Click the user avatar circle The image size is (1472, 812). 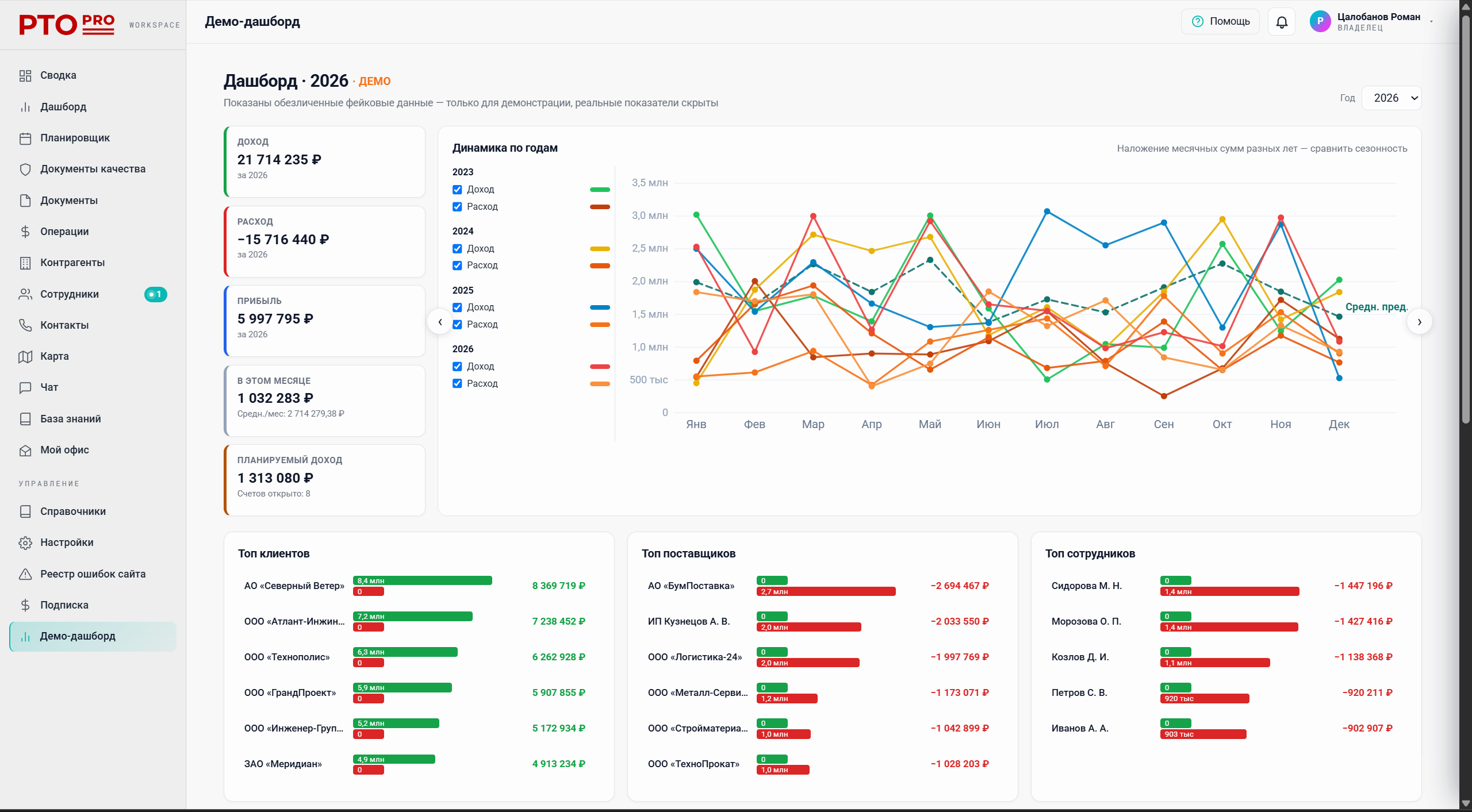pyautogui.click(x=1320, y=21)
